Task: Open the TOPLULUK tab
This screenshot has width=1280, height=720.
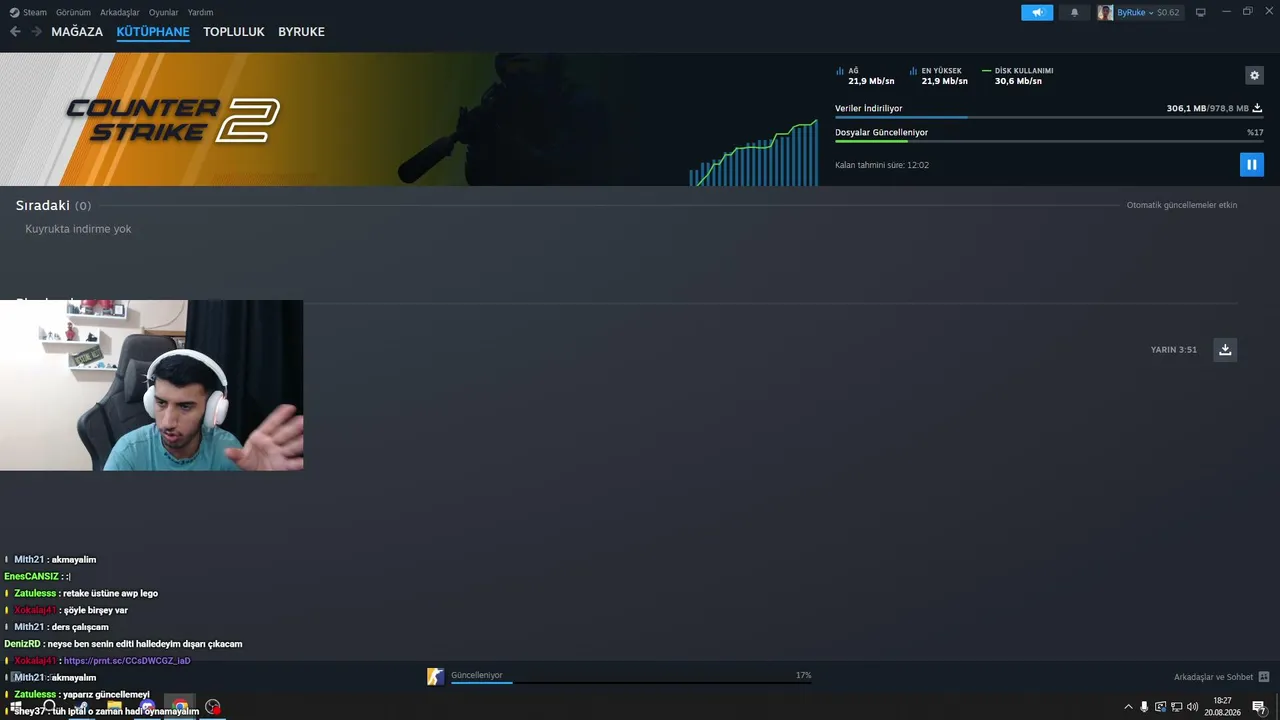Action: (234, 32)
